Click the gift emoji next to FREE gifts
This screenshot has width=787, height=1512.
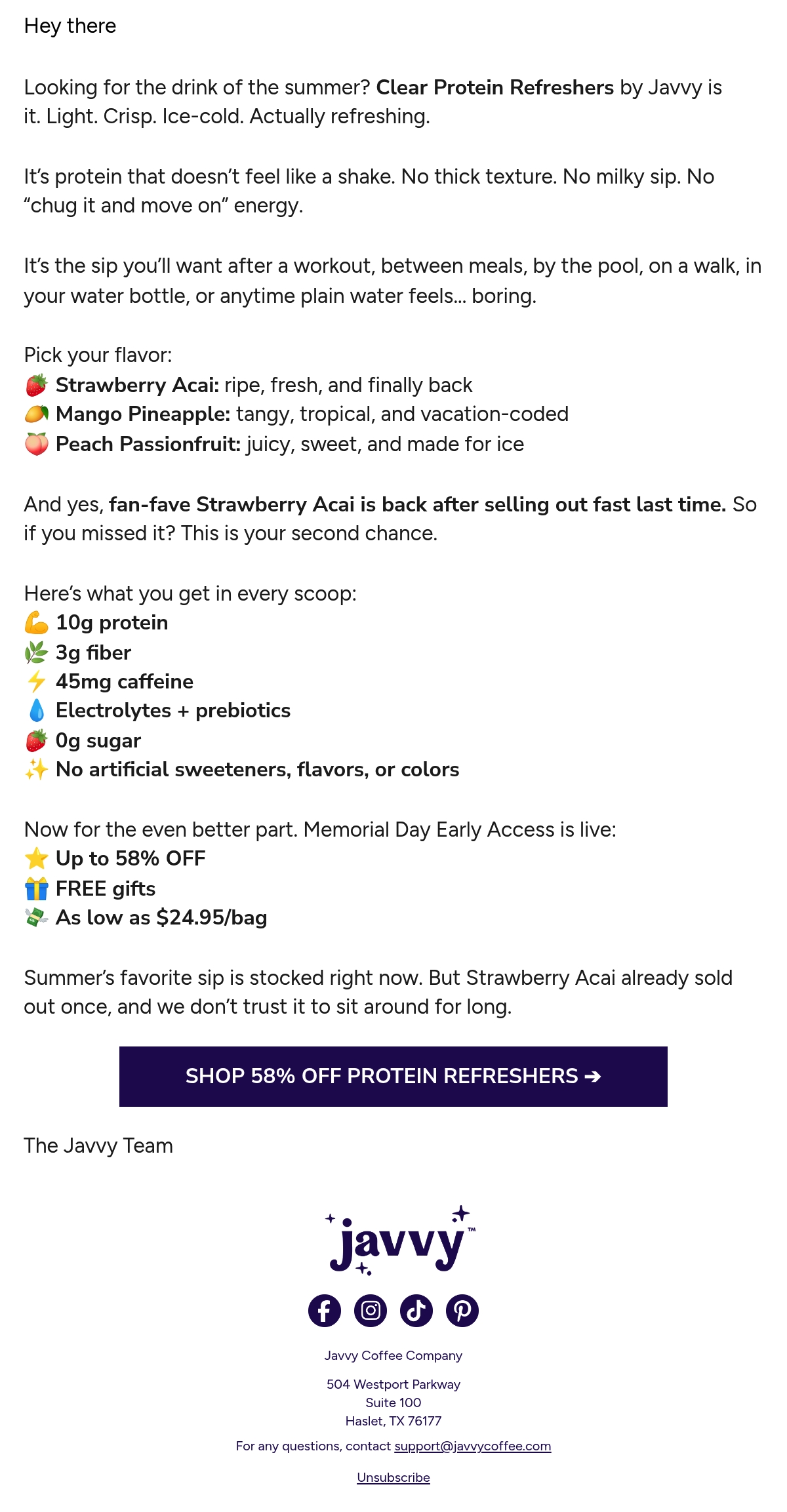[37, 888]
